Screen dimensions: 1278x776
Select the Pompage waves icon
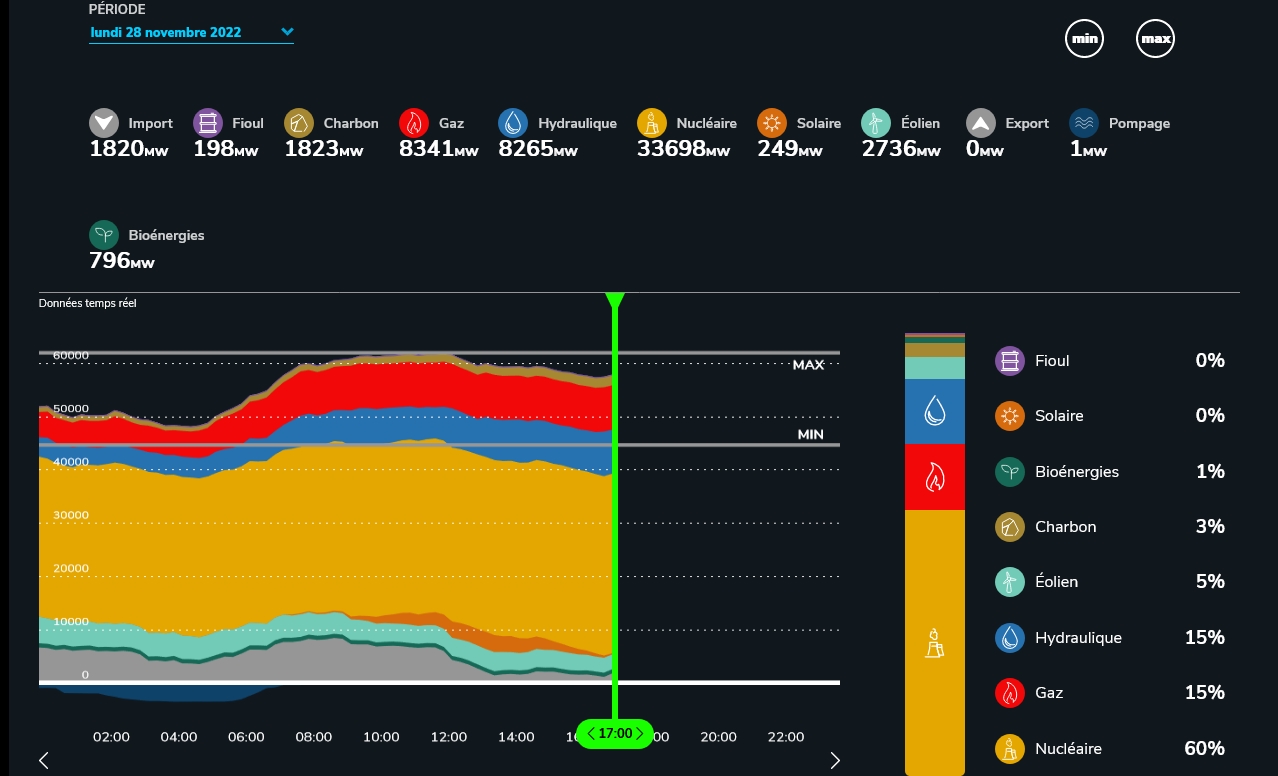1084,123
